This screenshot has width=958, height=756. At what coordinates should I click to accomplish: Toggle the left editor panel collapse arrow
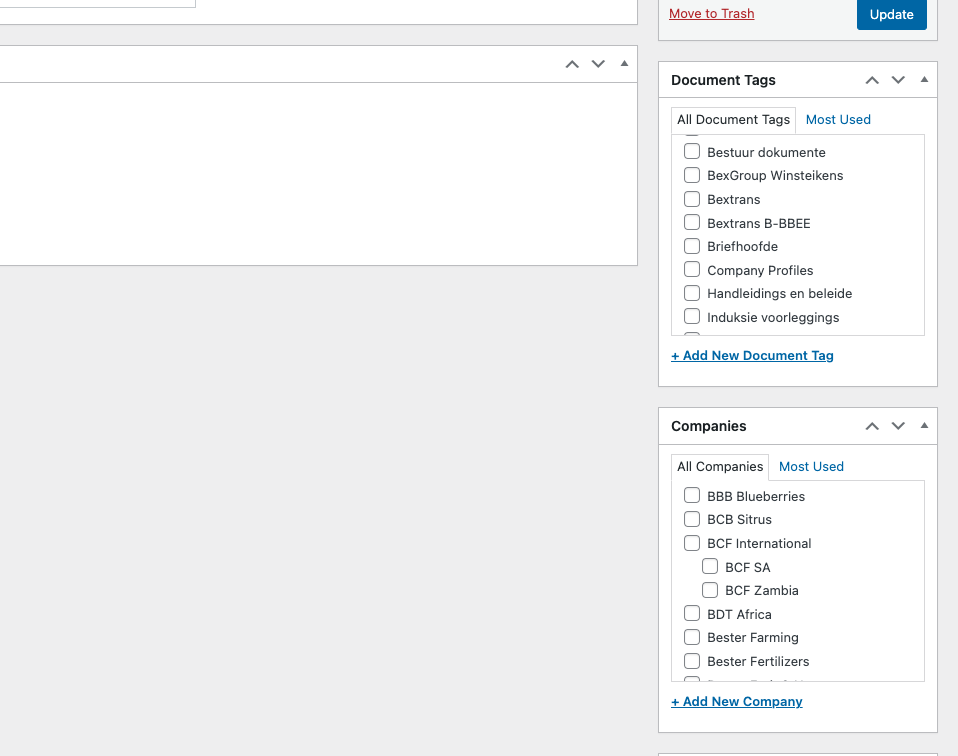point(624,64)
